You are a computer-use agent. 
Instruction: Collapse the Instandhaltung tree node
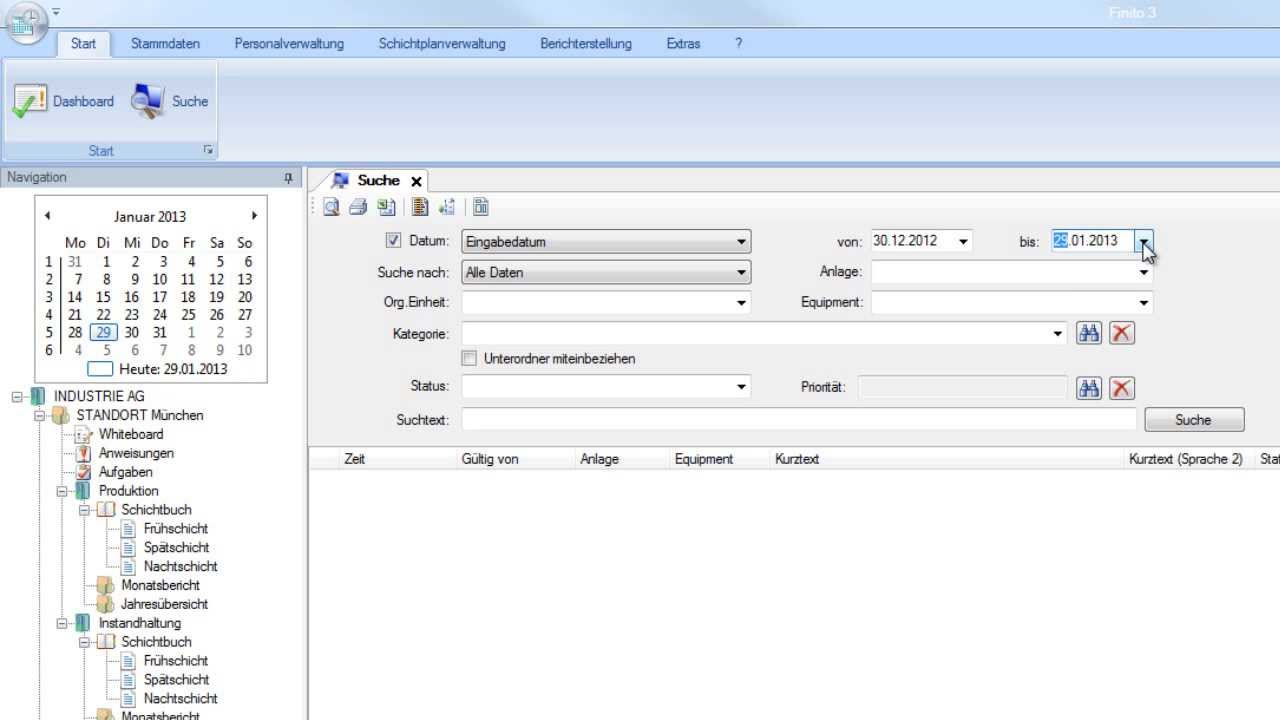coord(62,623)
